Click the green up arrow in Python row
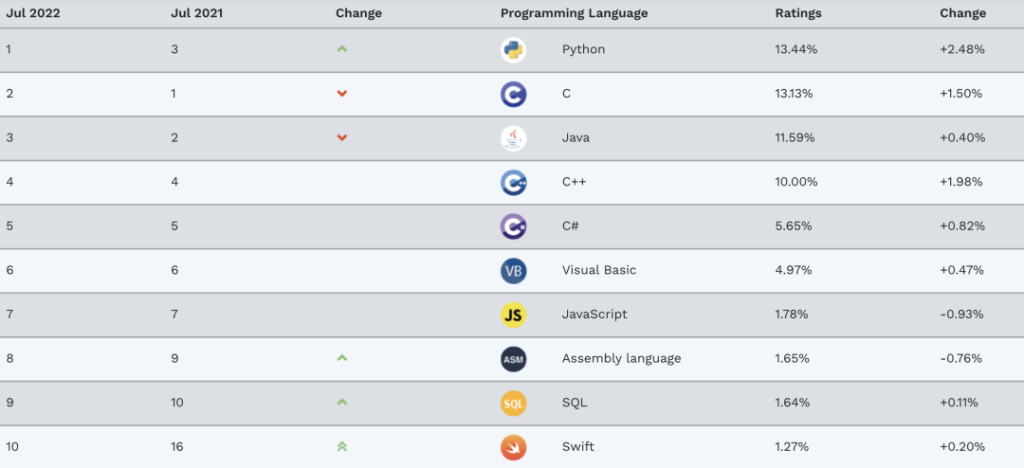1024x468 pixels. [342, 49]
